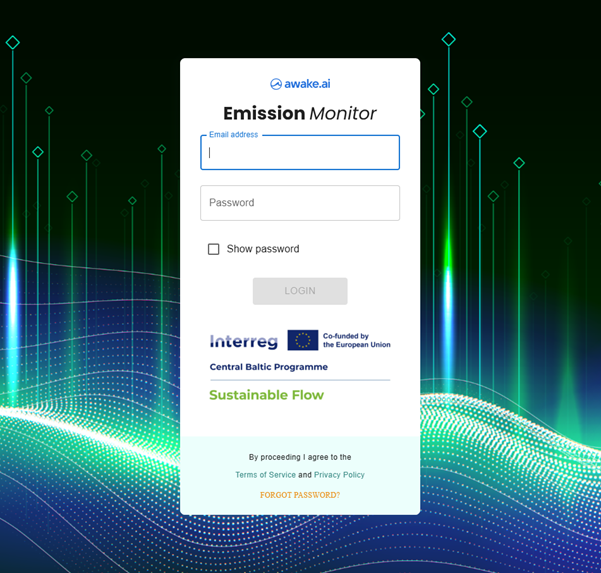Click the Central Baltic Programme text
The height and width of the screenshot is (573, 601).
[269, 367]
